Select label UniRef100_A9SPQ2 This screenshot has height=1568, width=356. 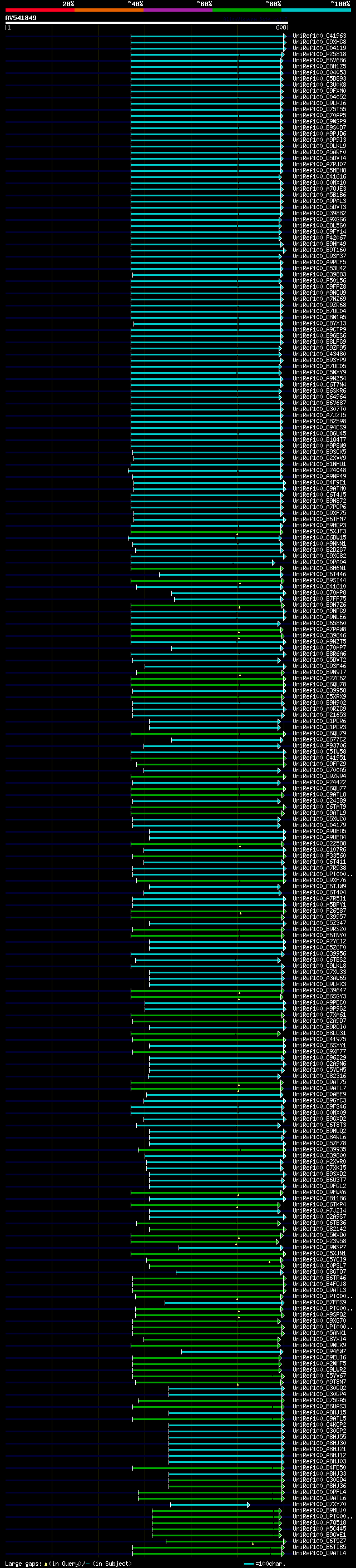(319, 1314)
